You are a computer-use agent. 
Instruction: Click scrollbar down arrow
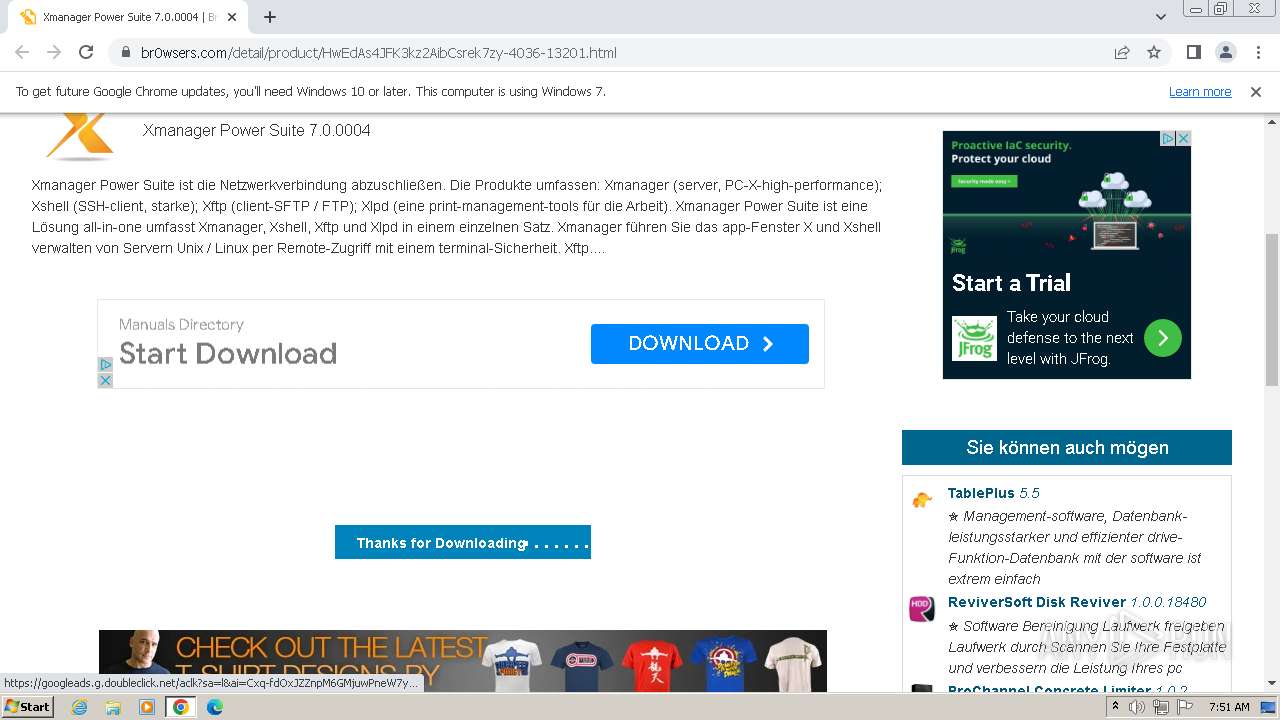[1272, 684]
